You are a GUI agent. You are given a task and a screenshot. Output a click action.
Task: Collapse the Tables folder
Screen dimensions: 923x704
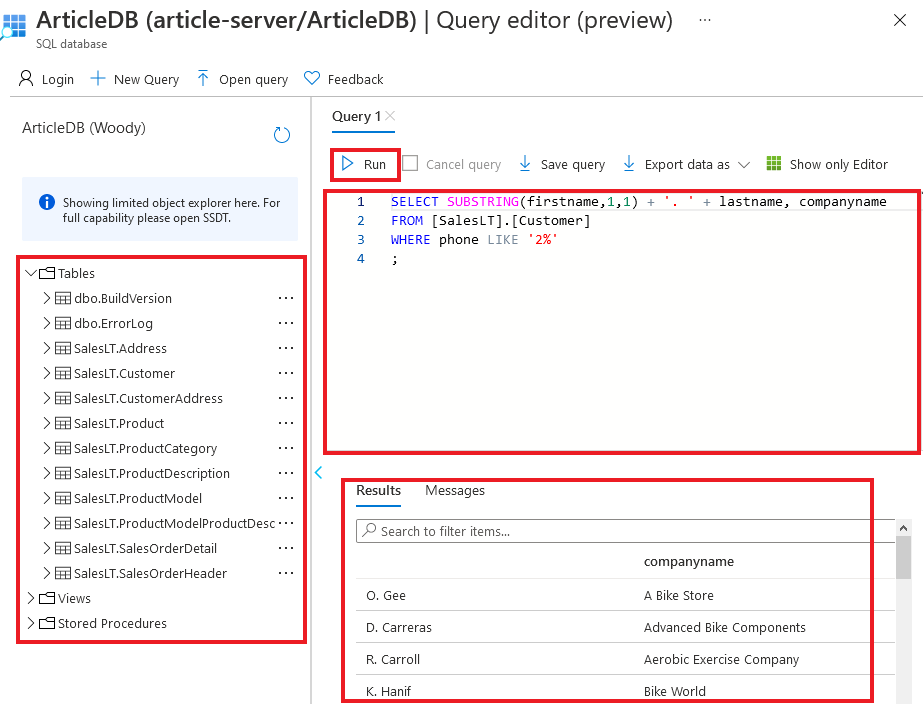coord(31,273)
